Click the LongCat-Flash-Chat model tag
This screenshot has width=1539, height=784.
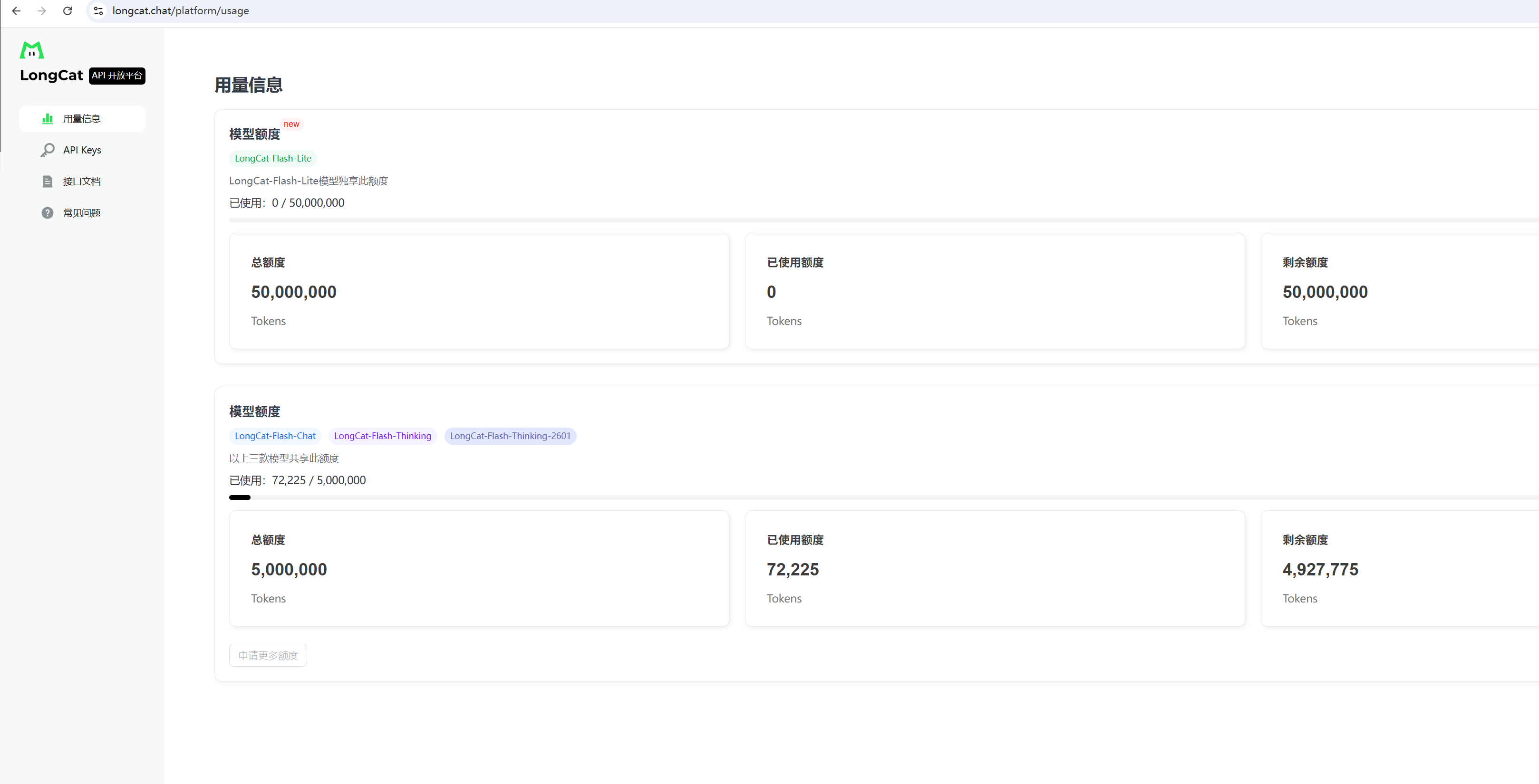[x=275, y=436]
